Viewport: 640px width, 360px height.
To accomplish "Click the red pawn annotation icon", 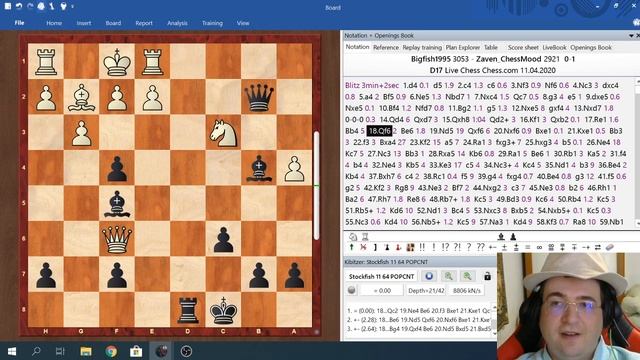I will click(x=398, y=247).
